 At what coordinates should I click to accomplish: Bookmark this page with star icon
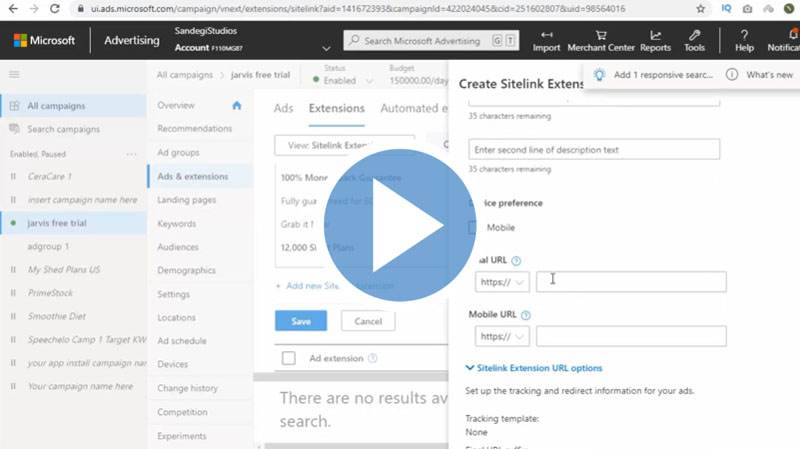(x=701, y=9)
